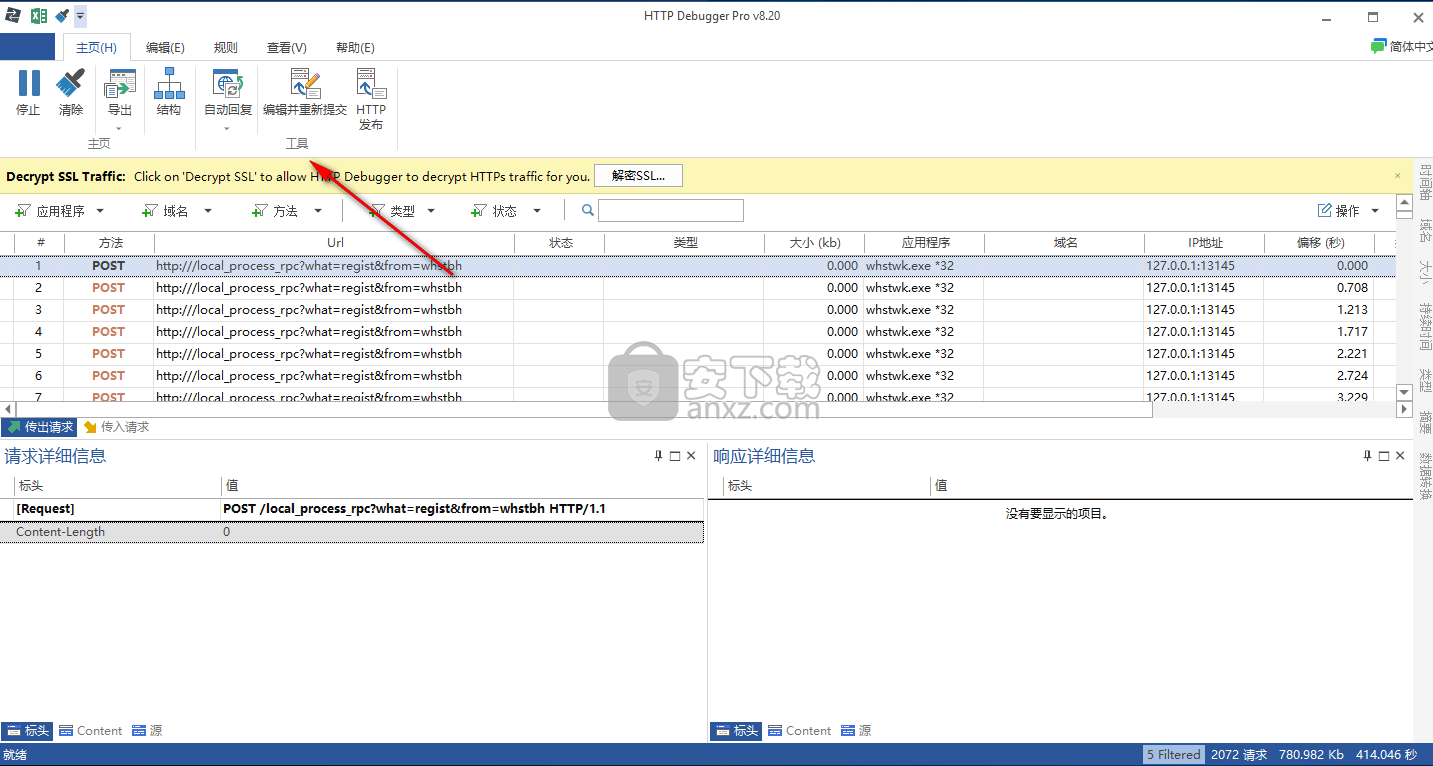This screenshot has width=1433, height=766.
Task: Switch to Content tab in response details
Action: tap(800, 731)
